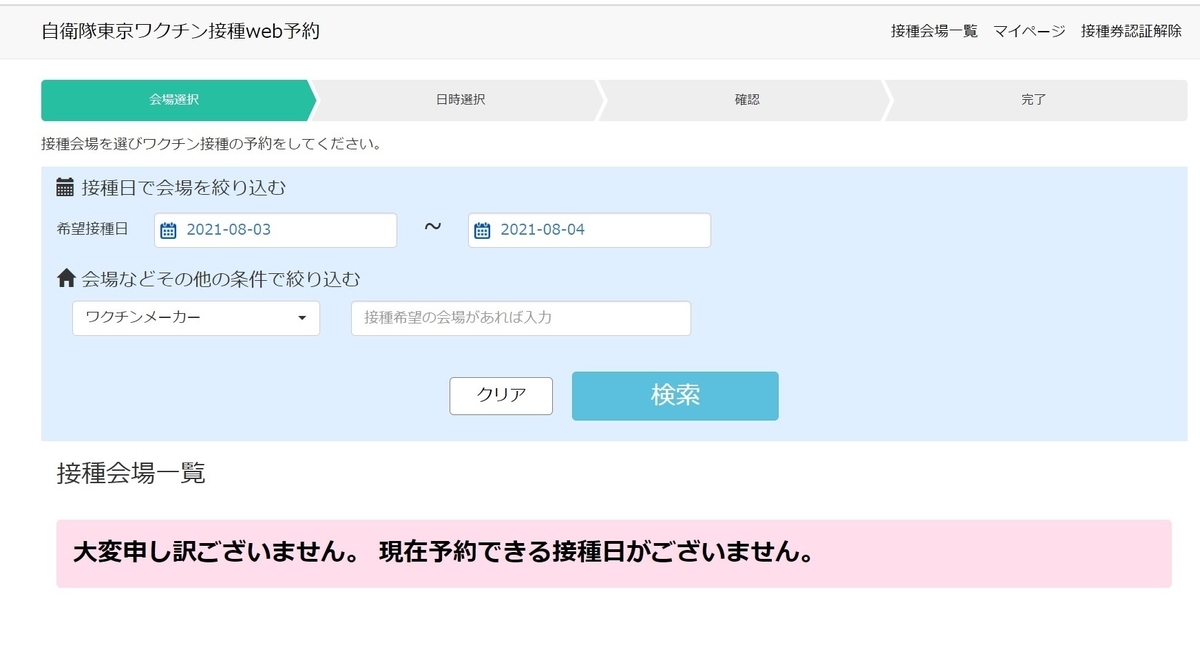This screenshot has height=647, width=1200.
Task: Click the クリア clear button
Action: click(x=500, y=396)
